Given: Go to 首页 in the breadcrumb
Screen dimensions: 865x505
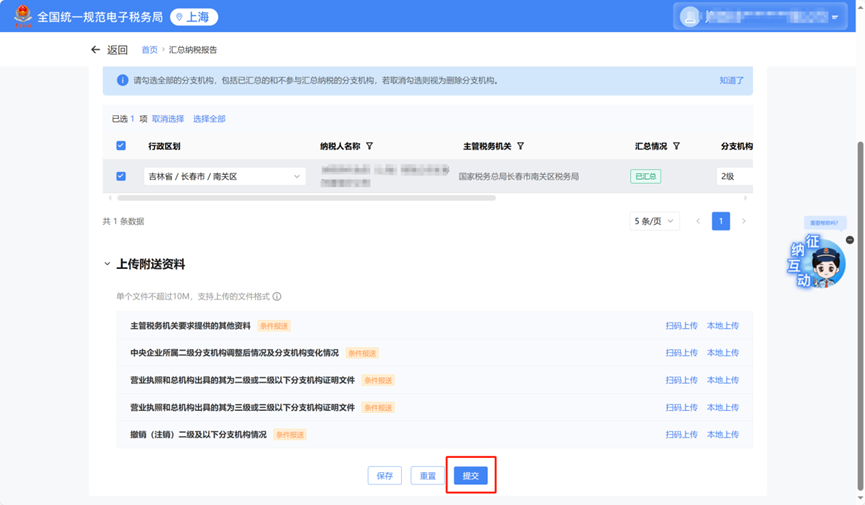Looking at the screenshot, I should (149, 50).
